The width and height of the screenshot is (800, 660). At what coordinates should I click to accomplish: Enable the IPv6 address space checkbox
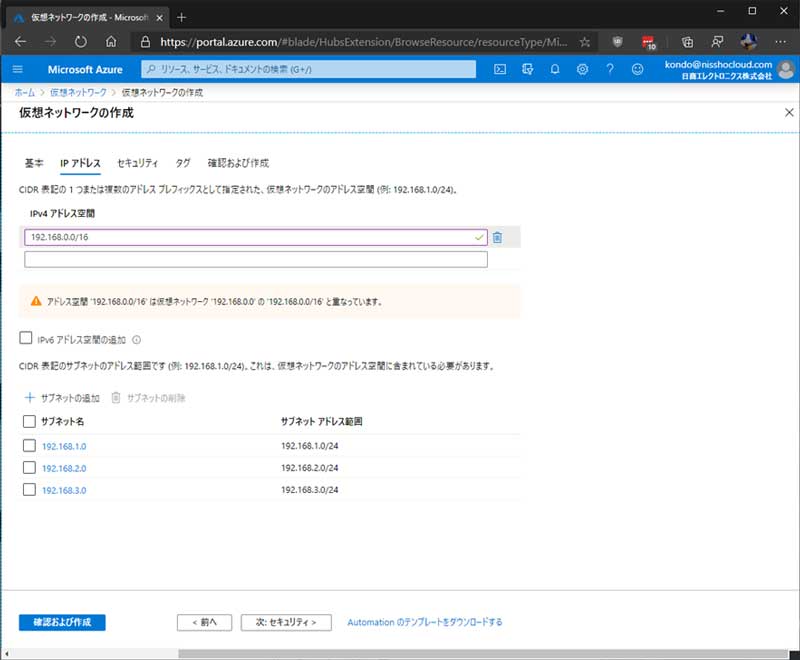(27, 339)
